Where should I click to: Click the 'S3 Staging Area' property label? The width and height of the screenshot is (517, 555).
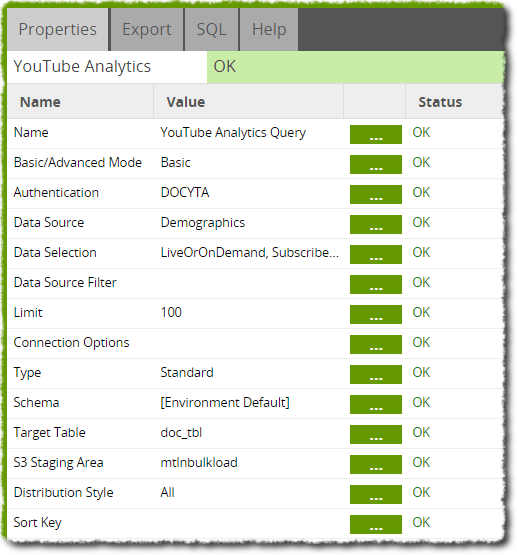click(58, 463)
